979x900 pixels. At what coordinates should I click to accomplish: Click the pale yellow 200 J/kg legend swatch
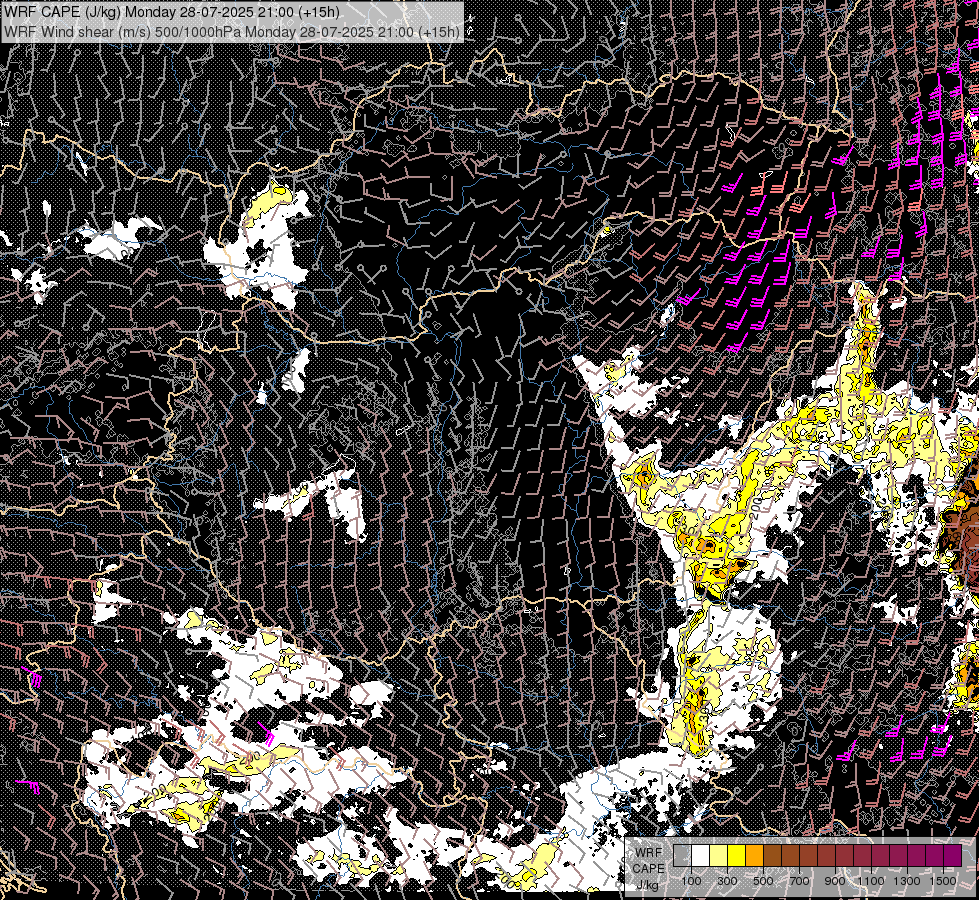(x=719, y=856)
